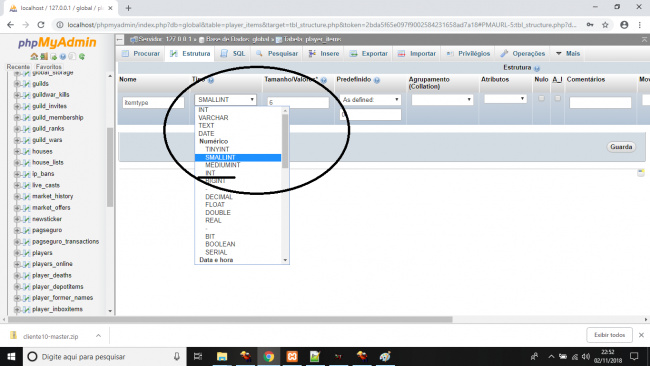
Task: Click the browser back arrow
Action: 10,25
